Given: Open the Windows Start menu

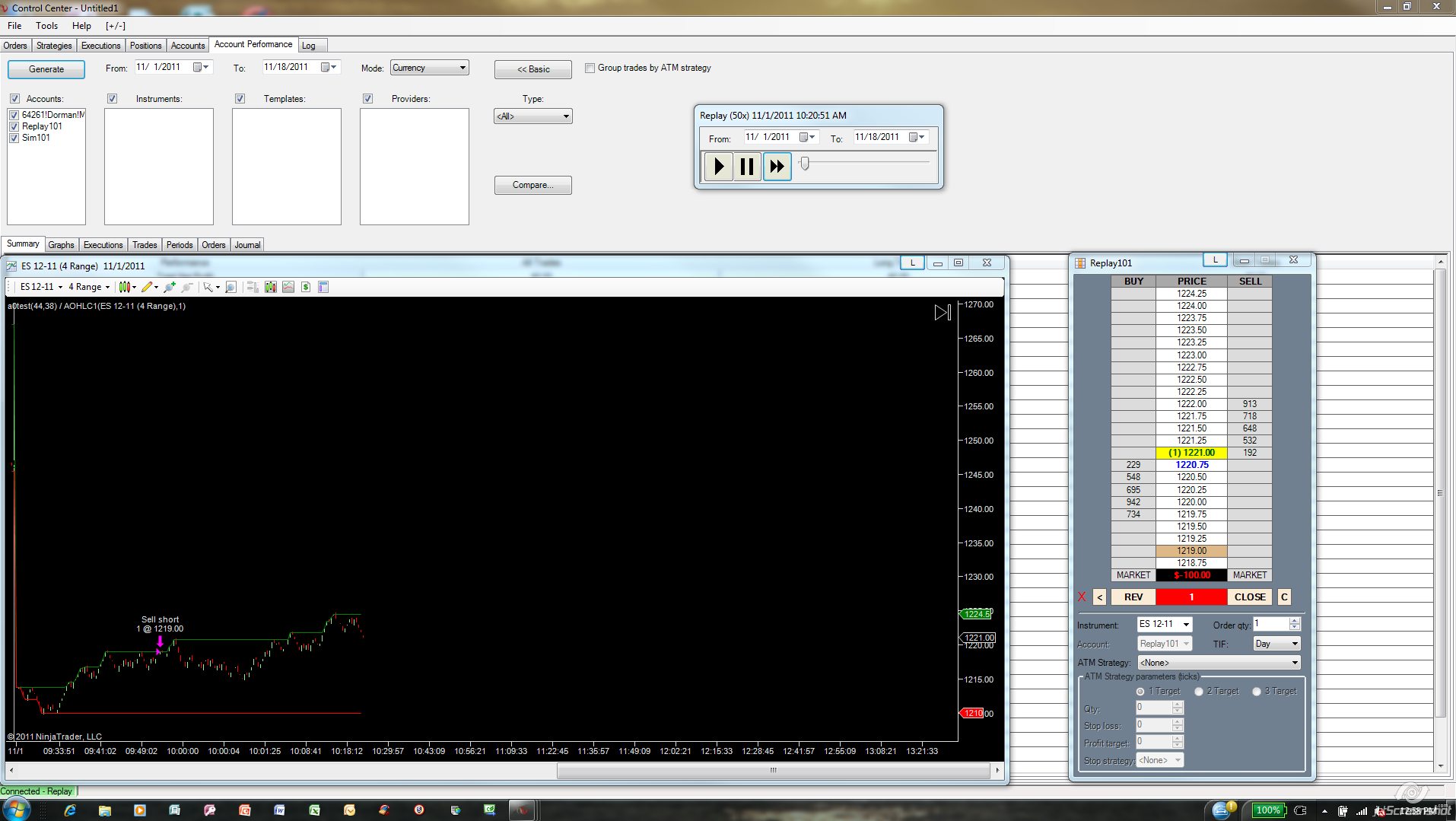Looking at the screenshot, I should pos(16,809).
